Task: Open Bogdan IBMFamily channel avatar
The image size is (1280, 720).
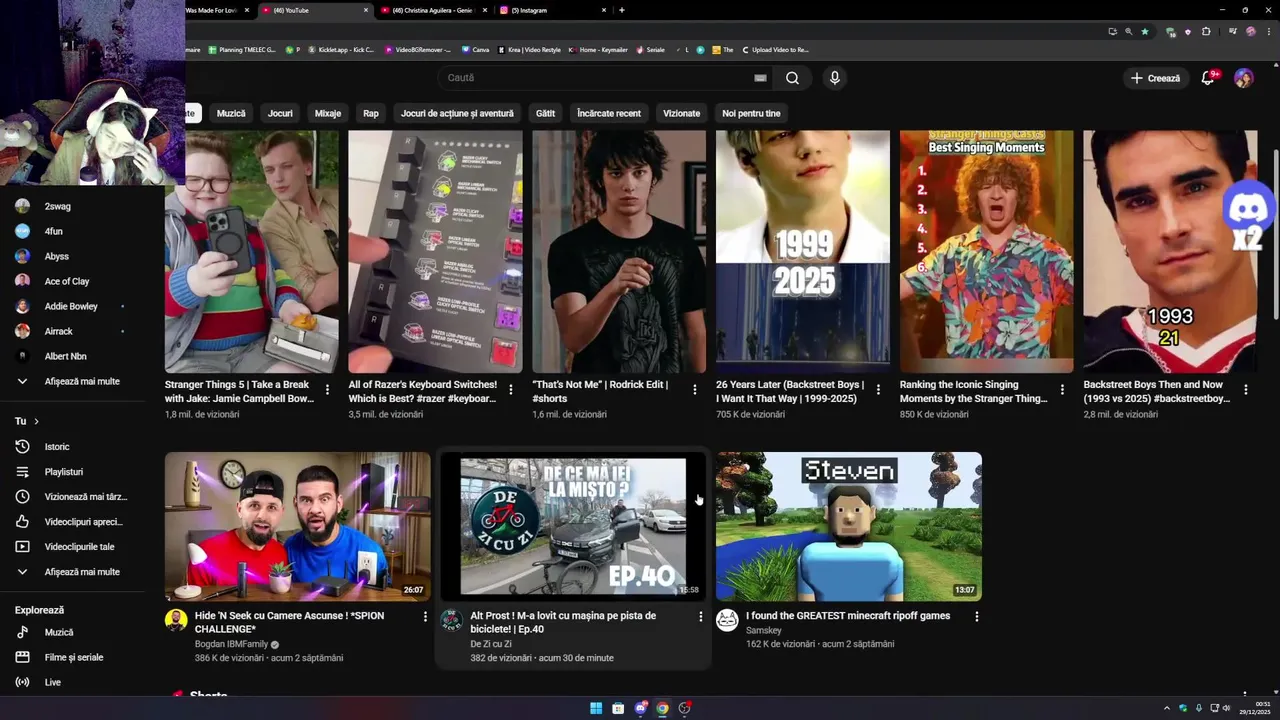Action: 176,620
